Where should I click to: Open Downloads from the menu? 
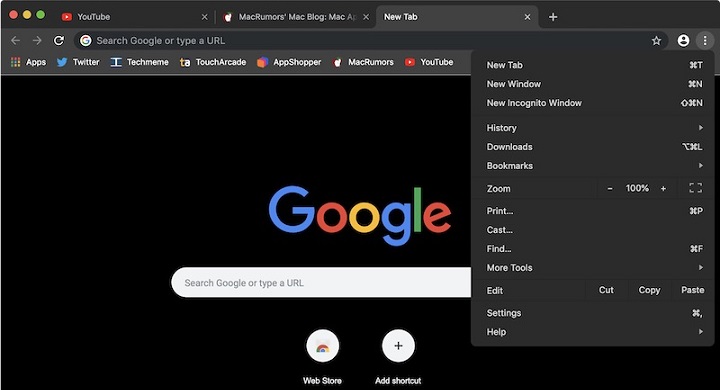pos(592,147)
